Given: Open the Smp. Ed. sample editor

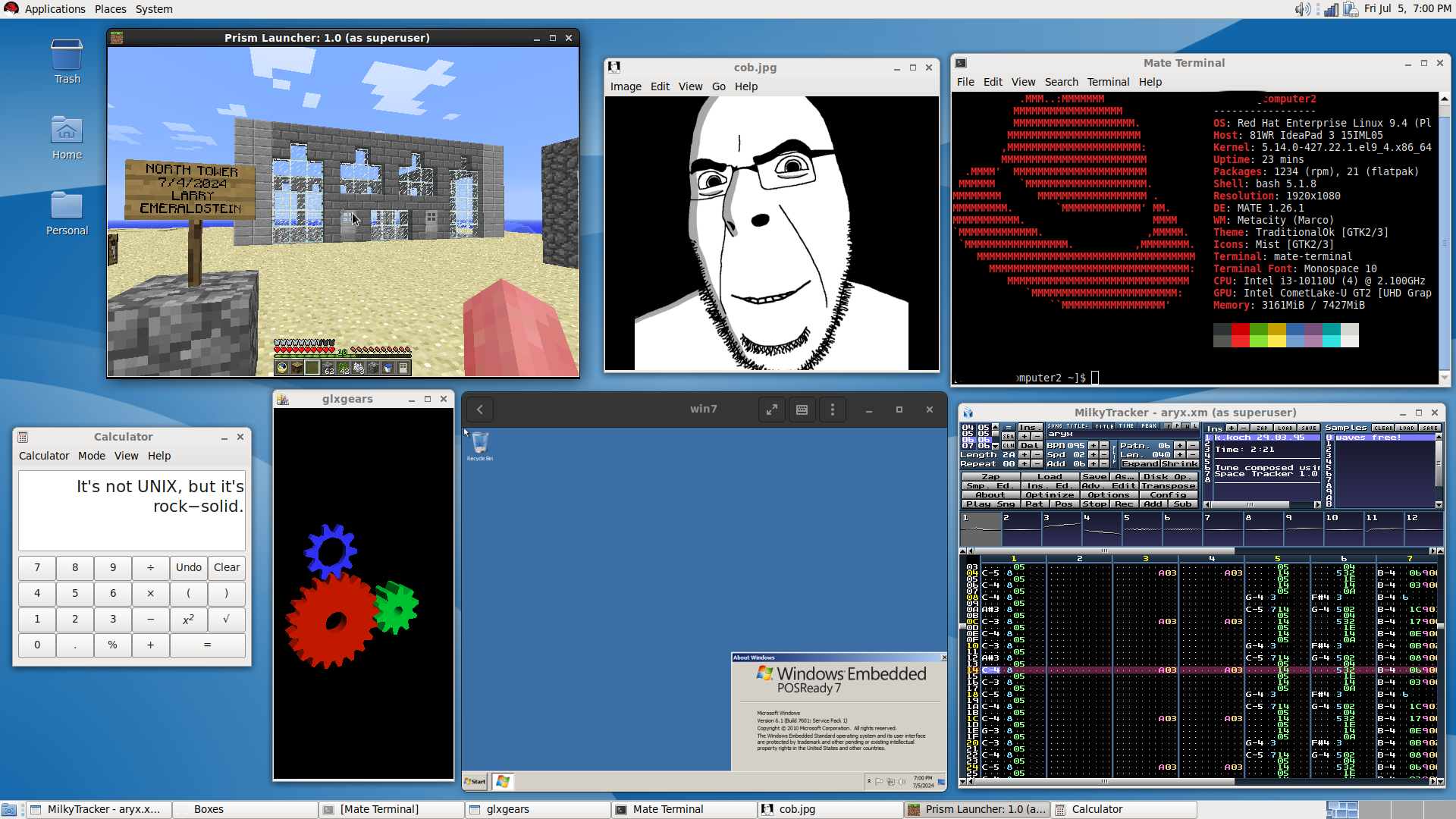Looking at the screenshot, I should (x=990, y=486).
